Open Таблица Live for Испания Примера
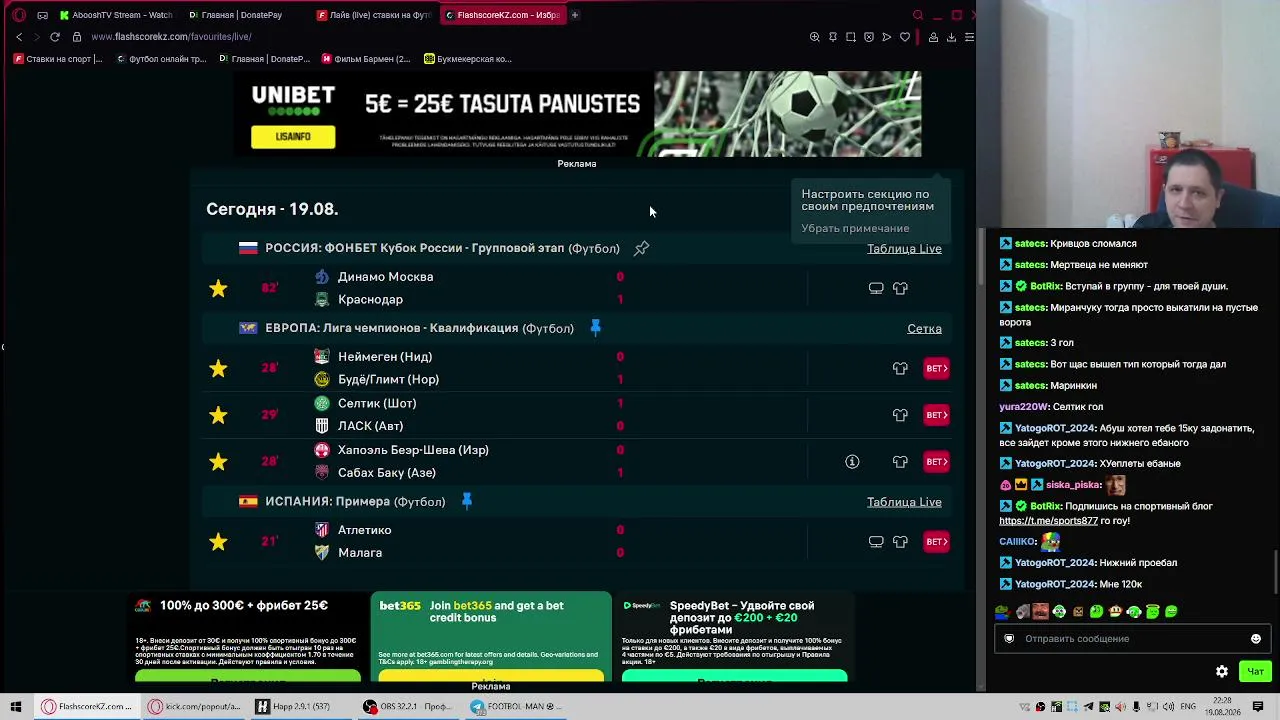The image size is (1280, 720). click(904, 502)
